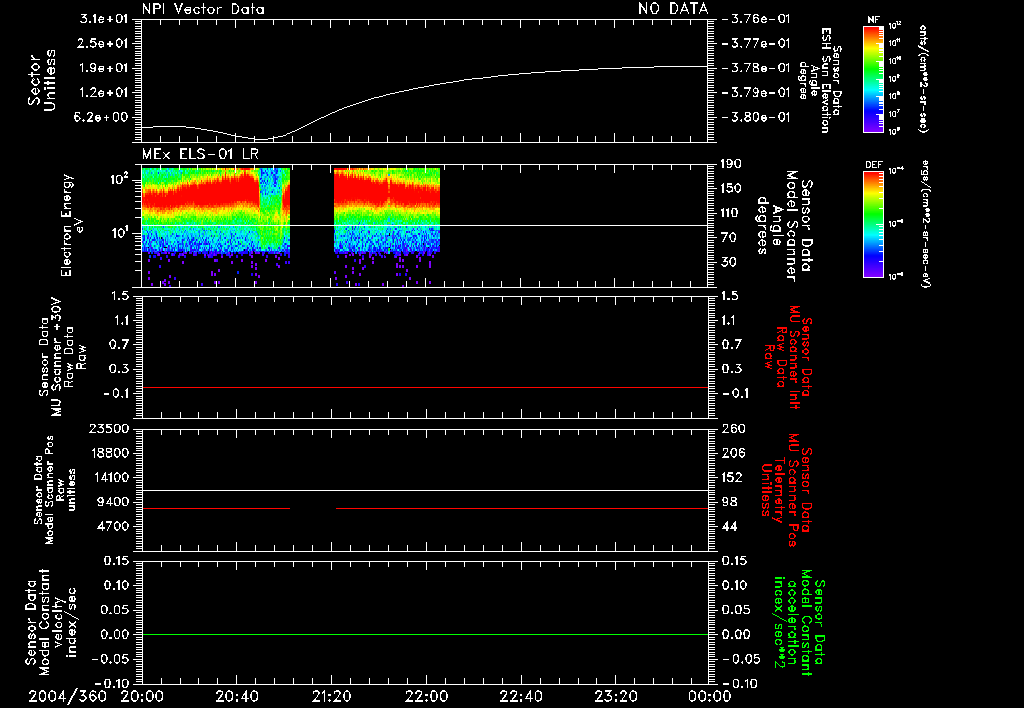Screen dimensions: 1024x708
Task: Click the '-3.80e-01' elevation tick value
Action: tap(756, 117)
